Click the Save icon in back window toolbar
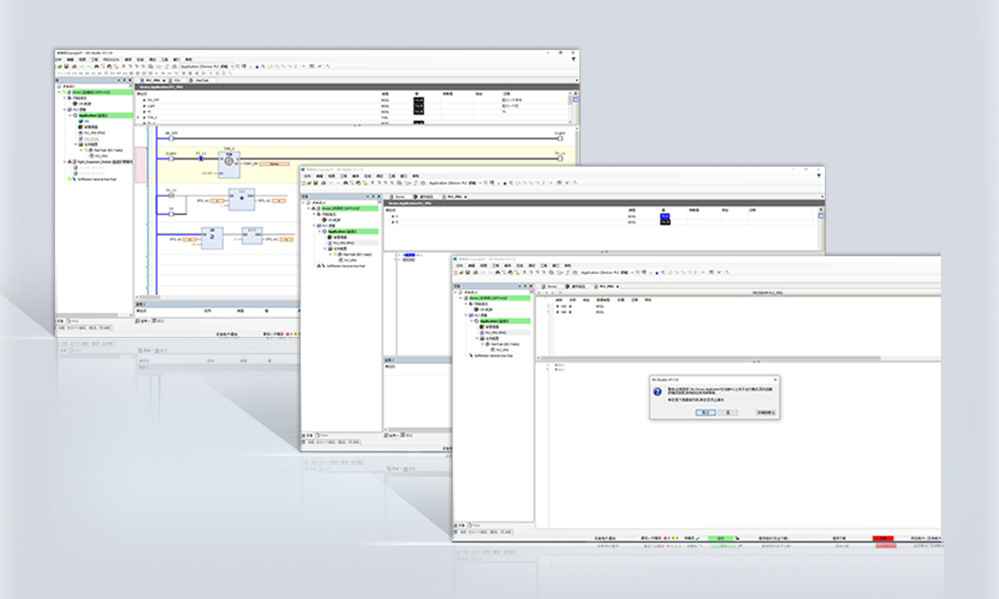Viewport: 999px width, 599px height. coord(66,67)
